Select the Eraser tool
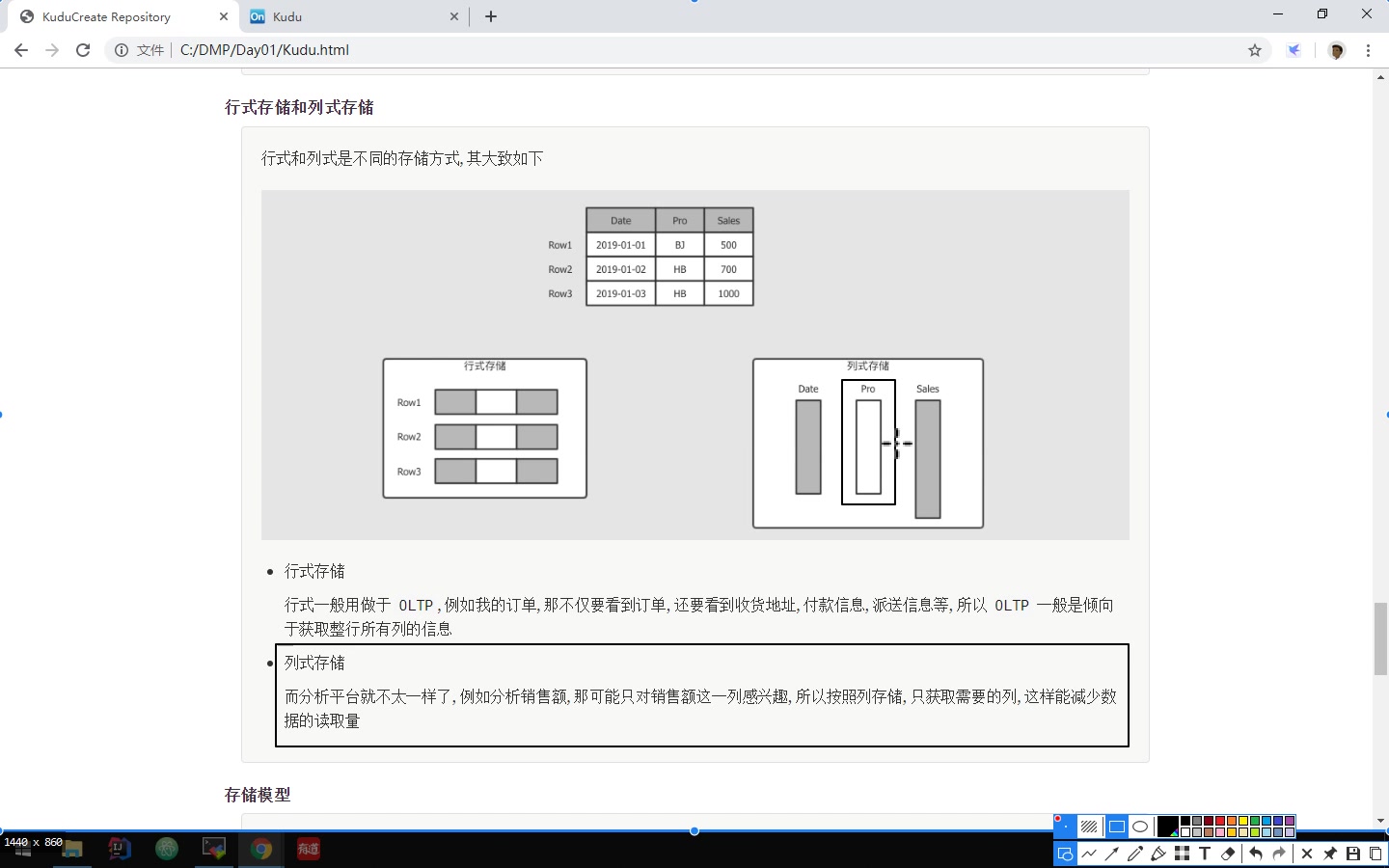1389x868 pixels. click(1229, 854)
